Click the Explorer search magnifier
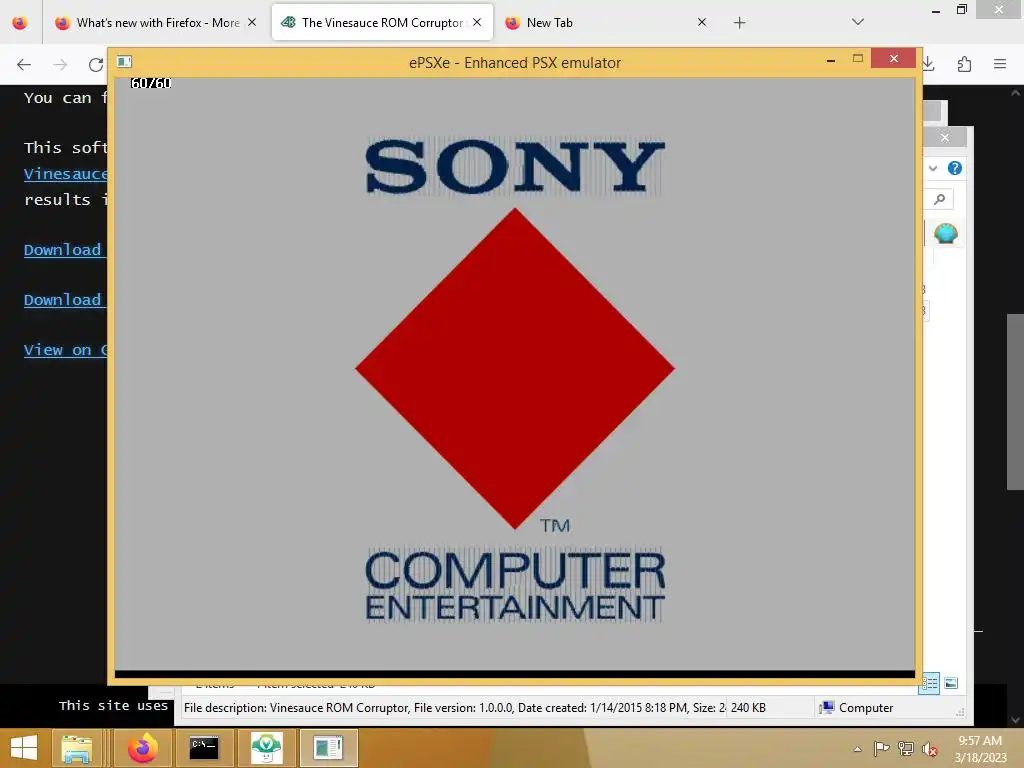1024x768 pixels. point(940,199)
